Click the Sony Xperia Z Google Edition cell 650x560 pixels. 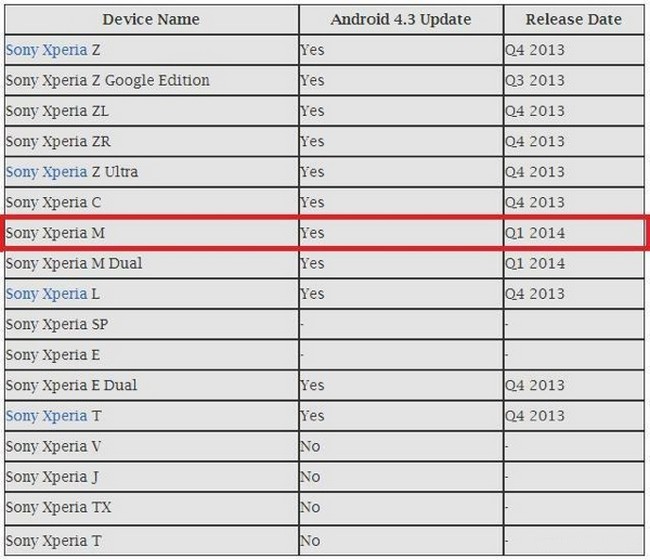108,80
